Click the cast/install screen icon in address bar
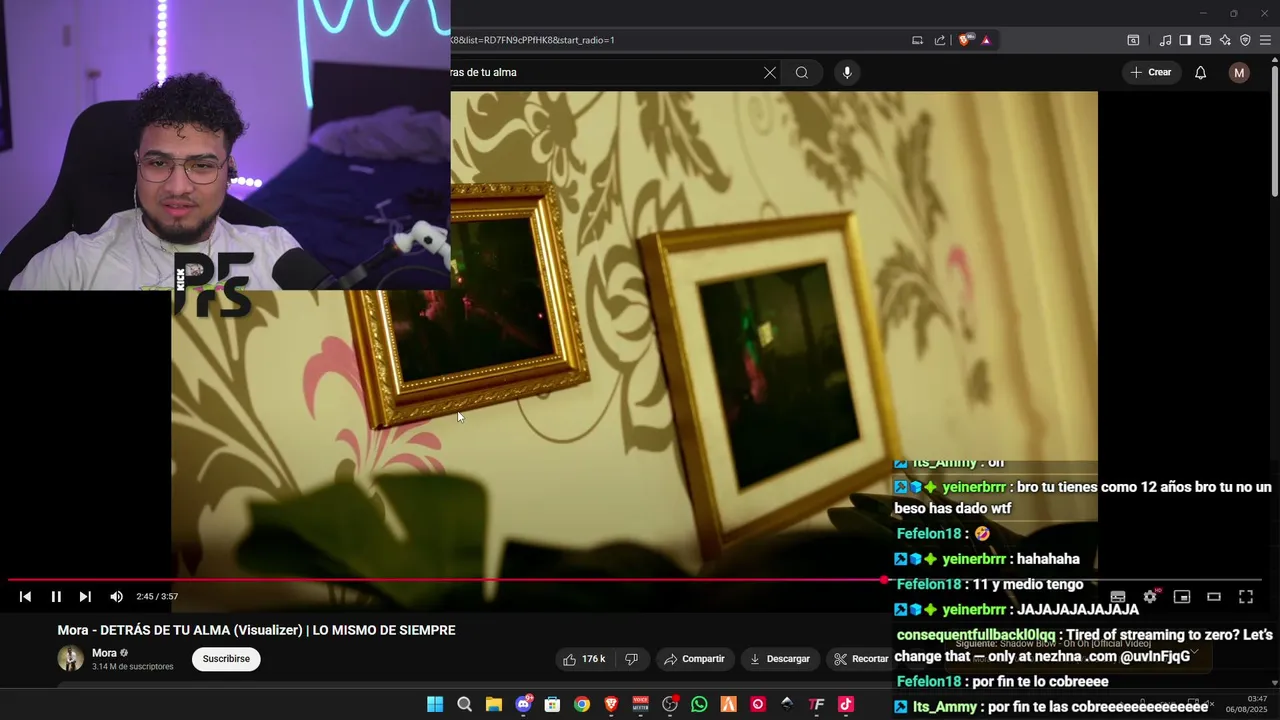The image size is (1280, 720). pos(917,40)
